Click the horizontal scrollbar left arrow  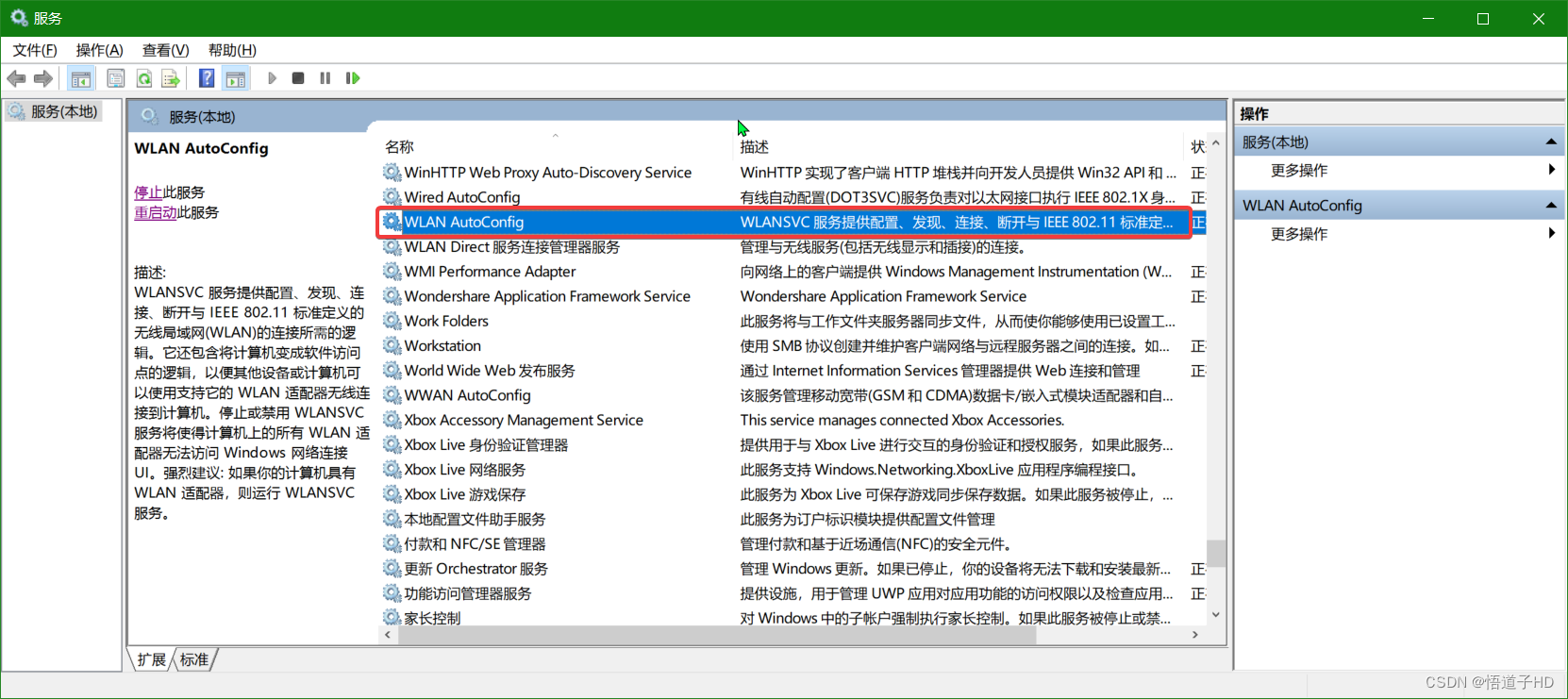tap(388, 635)
